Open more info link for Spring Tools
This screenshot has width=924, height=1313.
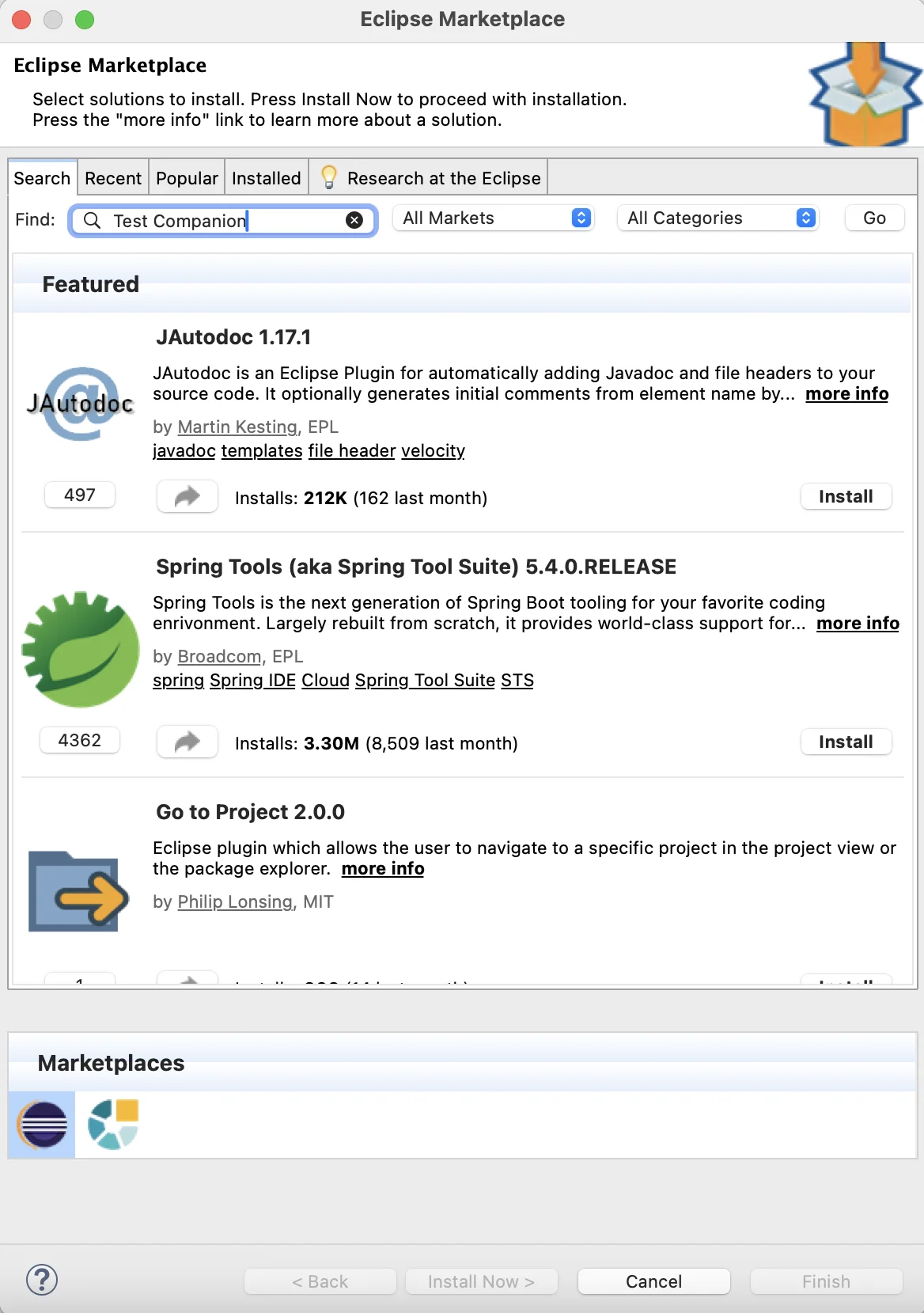pos(858,624)
